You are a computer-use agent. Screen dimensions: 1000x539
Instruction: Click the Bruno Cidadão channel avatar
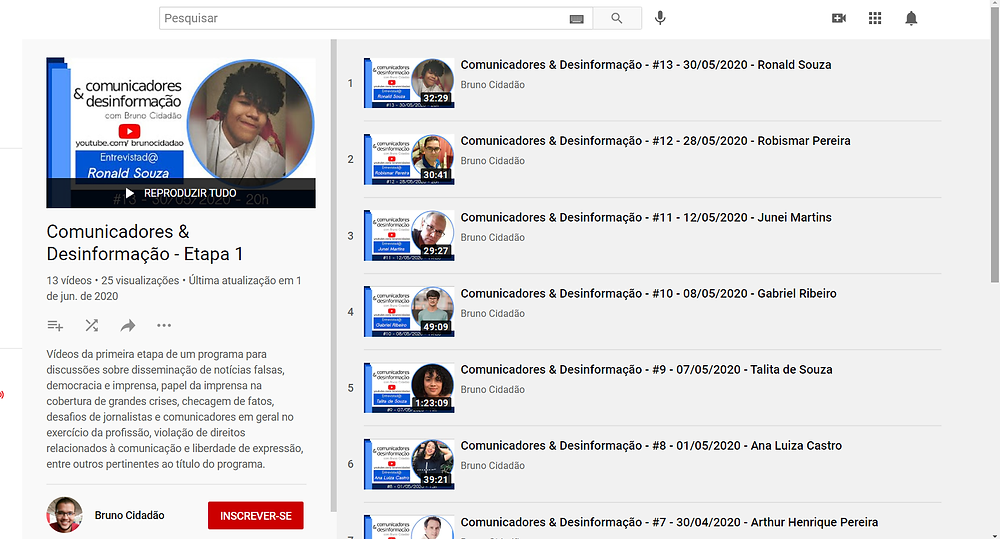(64, 515)
